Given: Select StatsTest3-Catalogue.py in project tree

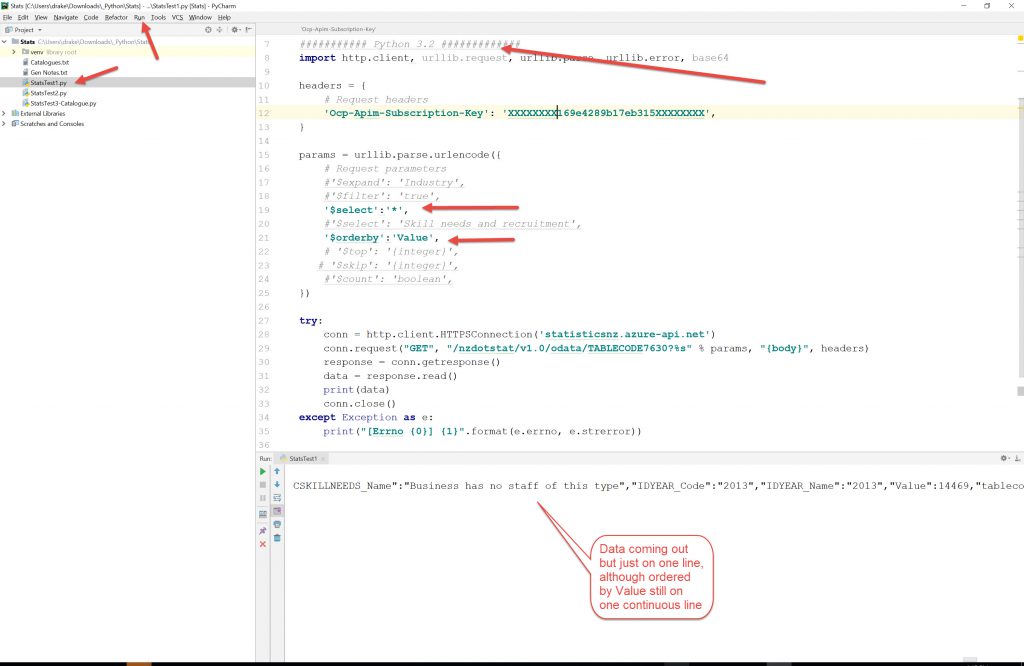Looking at the screenshot, I should (62, 103).
